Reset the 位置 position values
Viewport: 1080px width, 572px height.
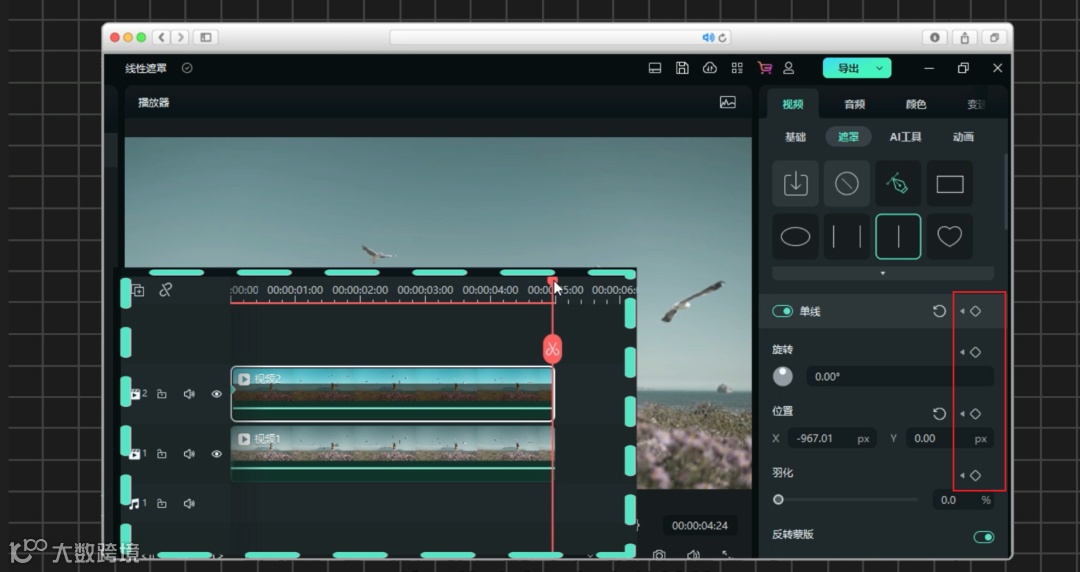click(x=939, y=413)
